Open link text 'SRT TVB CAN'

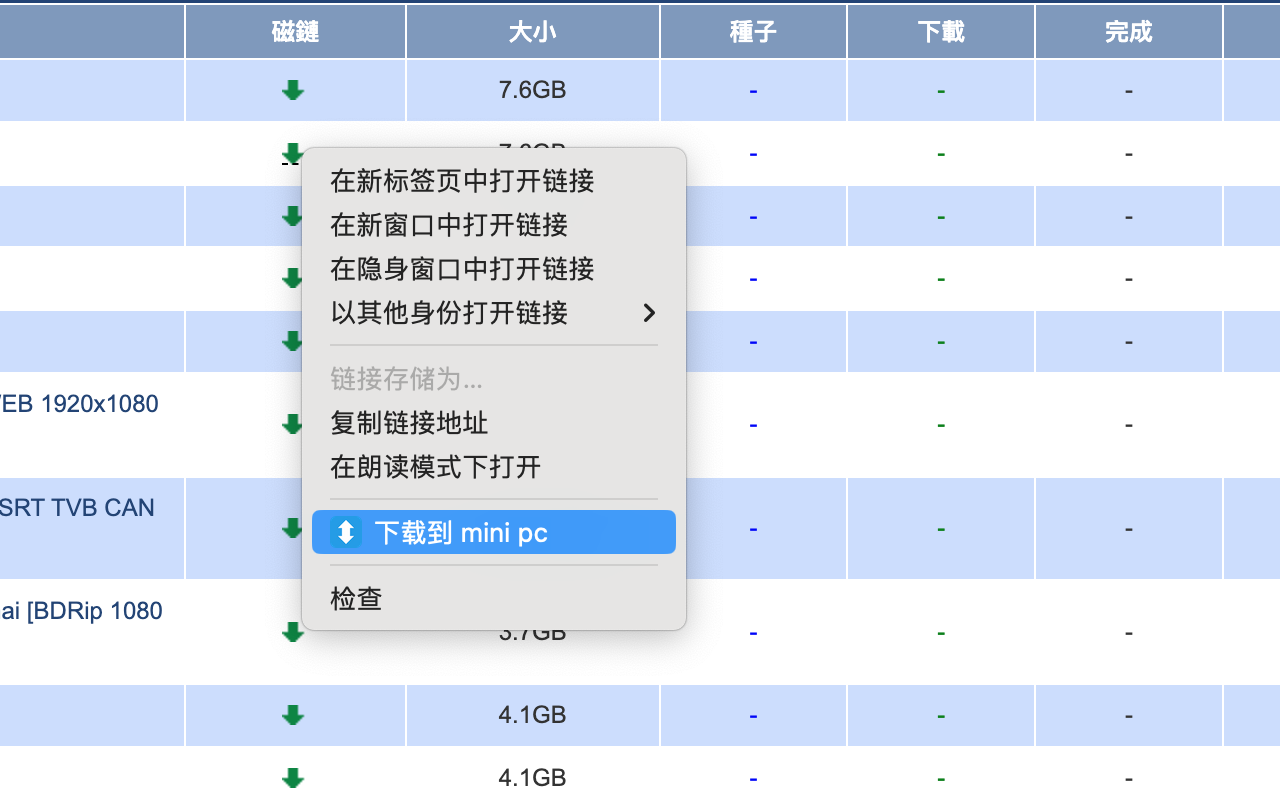click(x=77, y=508)
